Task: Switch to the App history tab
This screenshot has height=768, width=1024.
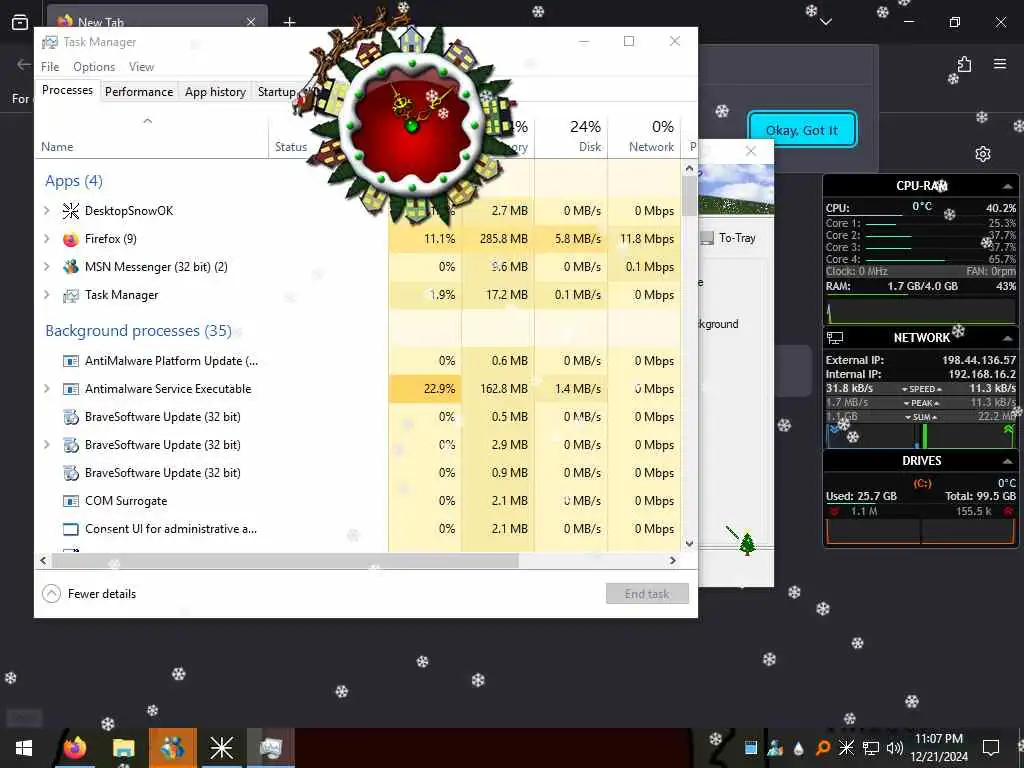Action: coord(215,92)
